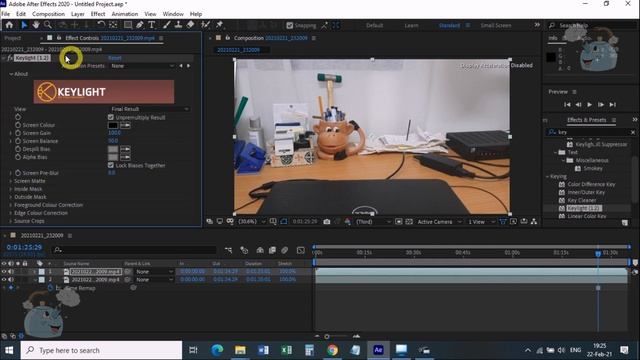
Task: Open the viewer resolution dropdown (Third)
Action: (373, 222)
